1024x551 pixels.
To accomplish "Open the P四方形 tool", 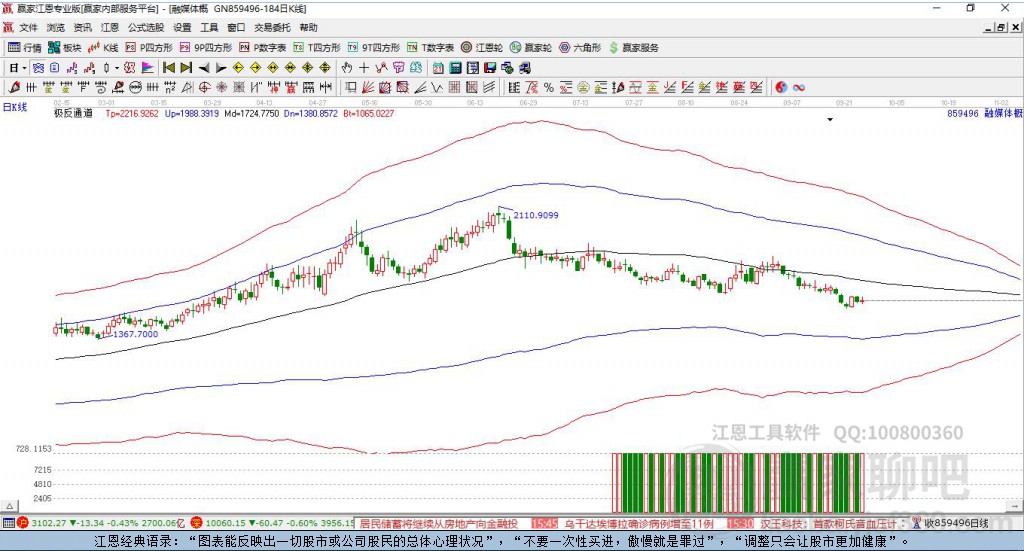I will coord(149,48).
